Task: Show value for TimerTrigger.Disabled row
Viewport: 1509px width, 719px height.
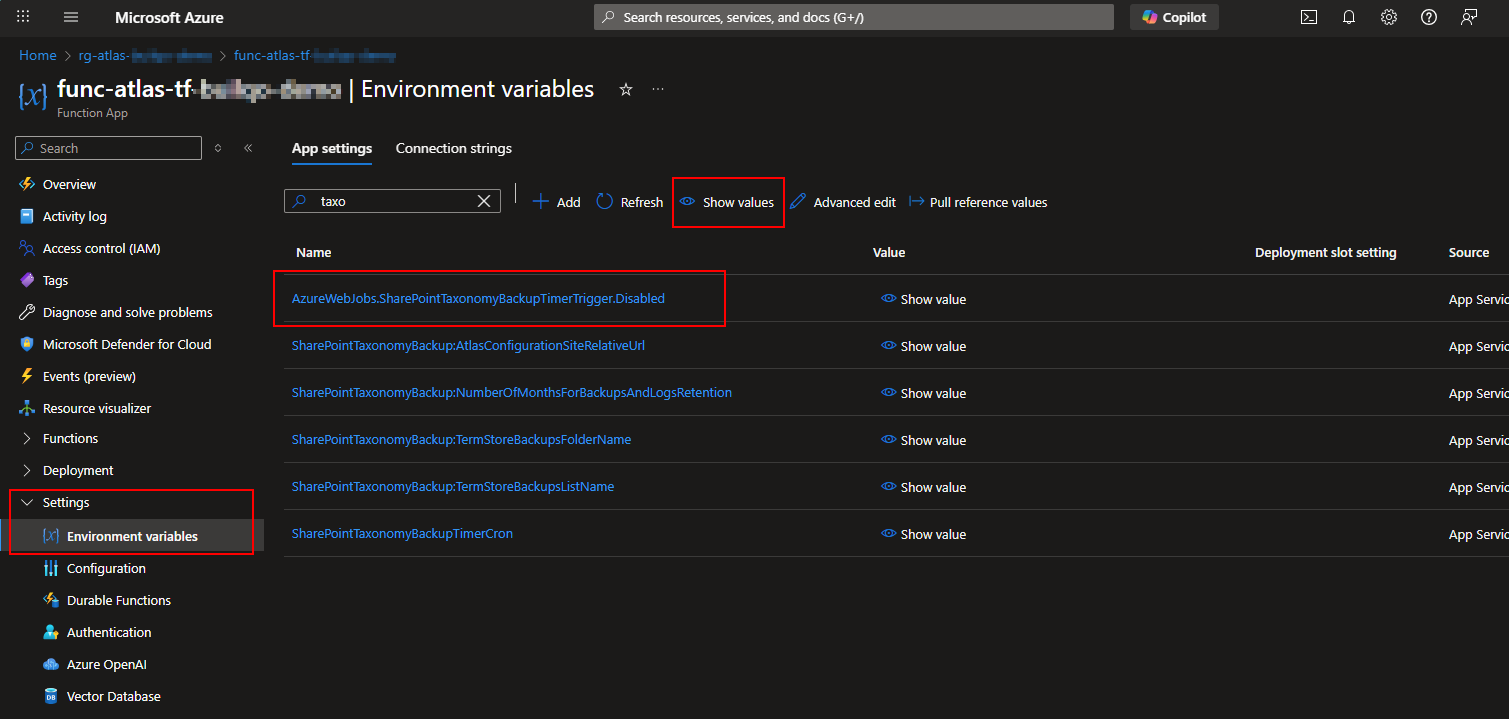Action: click(x=923, y=299)
